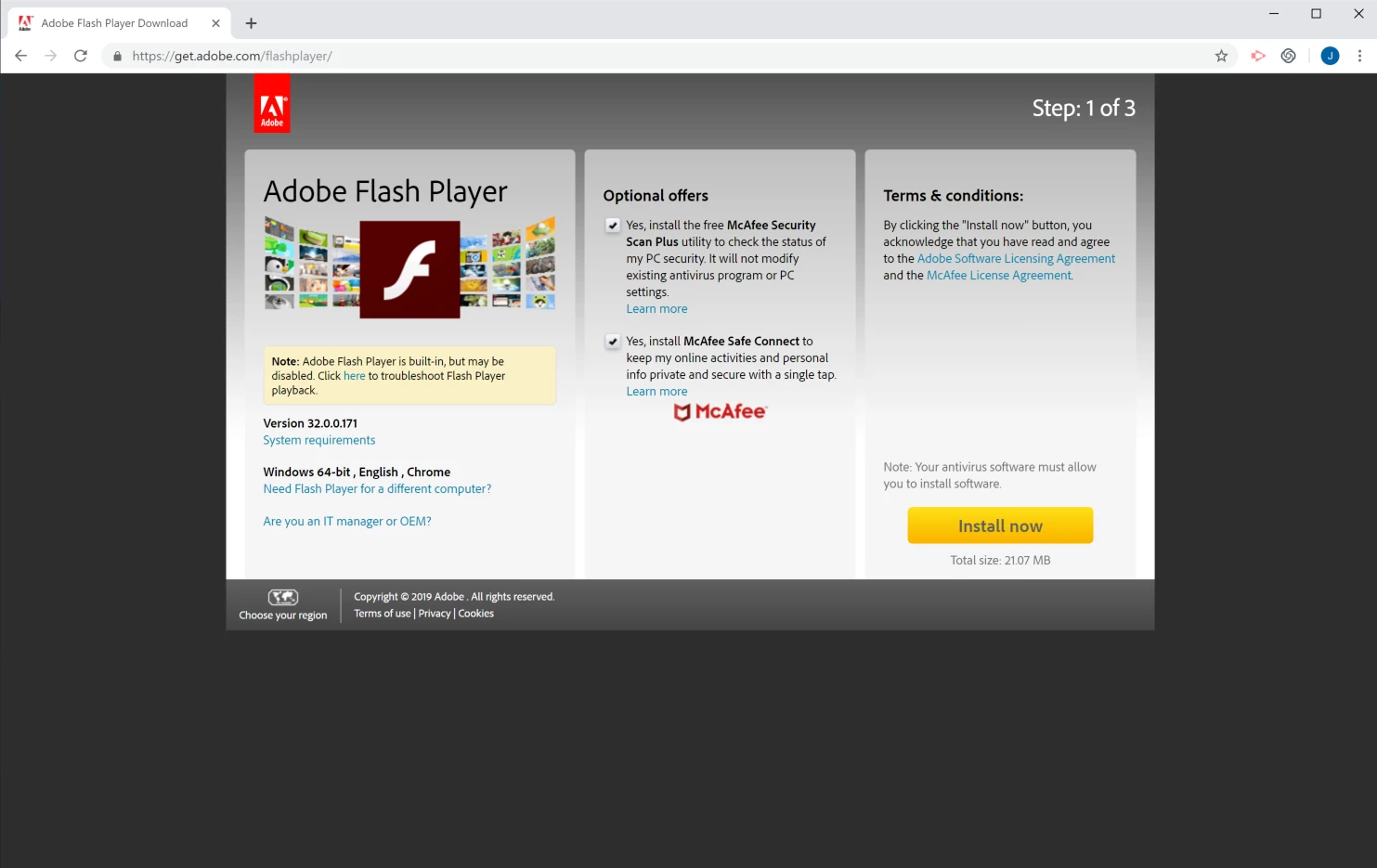Click the Choose your region globe icon

(x=283, y=597)
